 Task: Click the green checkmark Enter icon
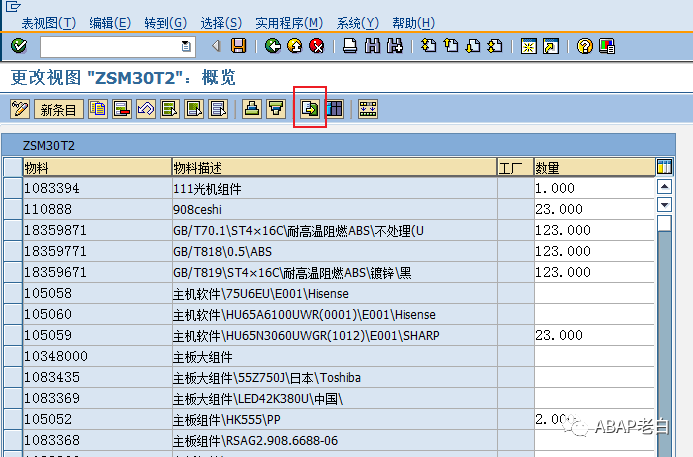(19, 46)
